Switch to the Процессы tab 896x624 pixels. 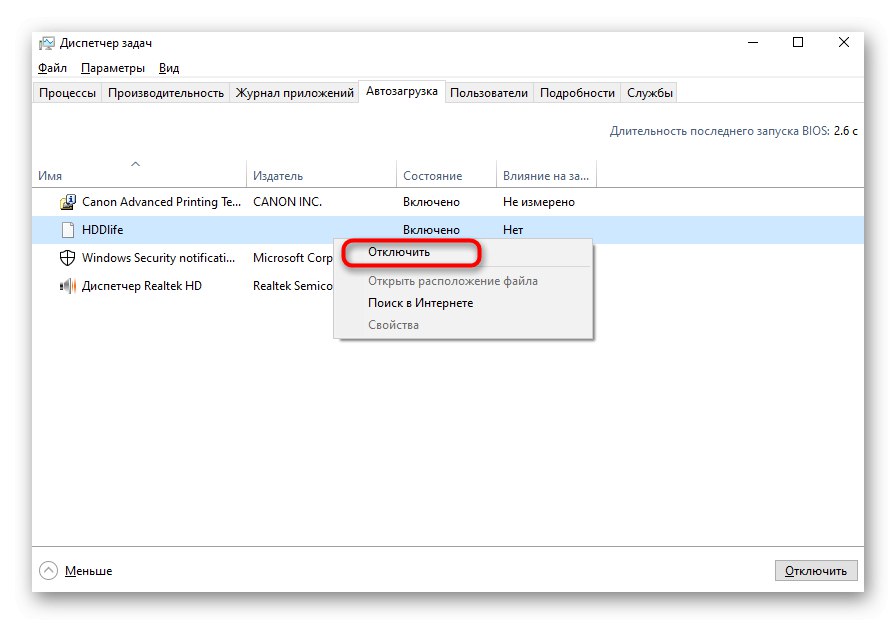coord(67,93)
